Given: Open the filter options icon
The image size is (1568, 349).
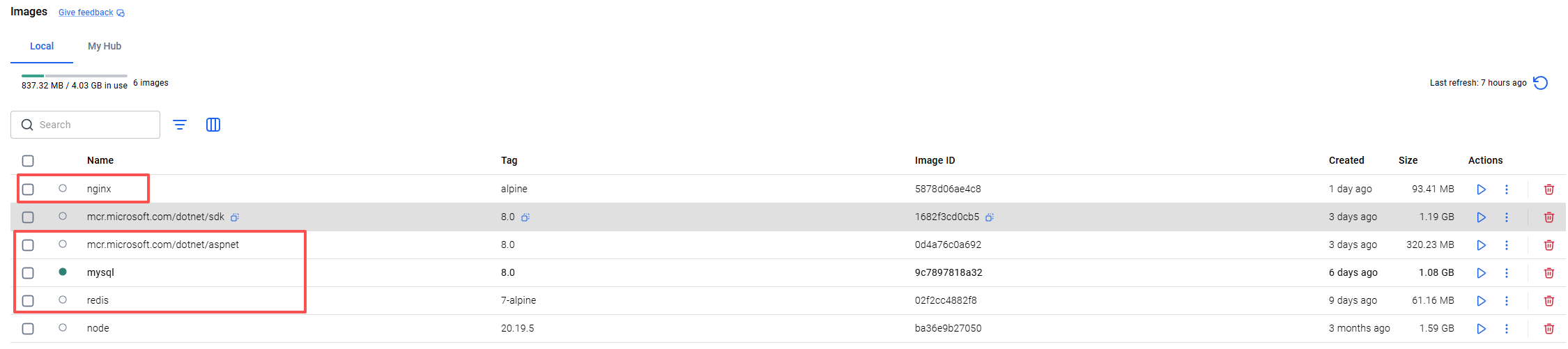Looking at the screenshot, I should [180, 125].
